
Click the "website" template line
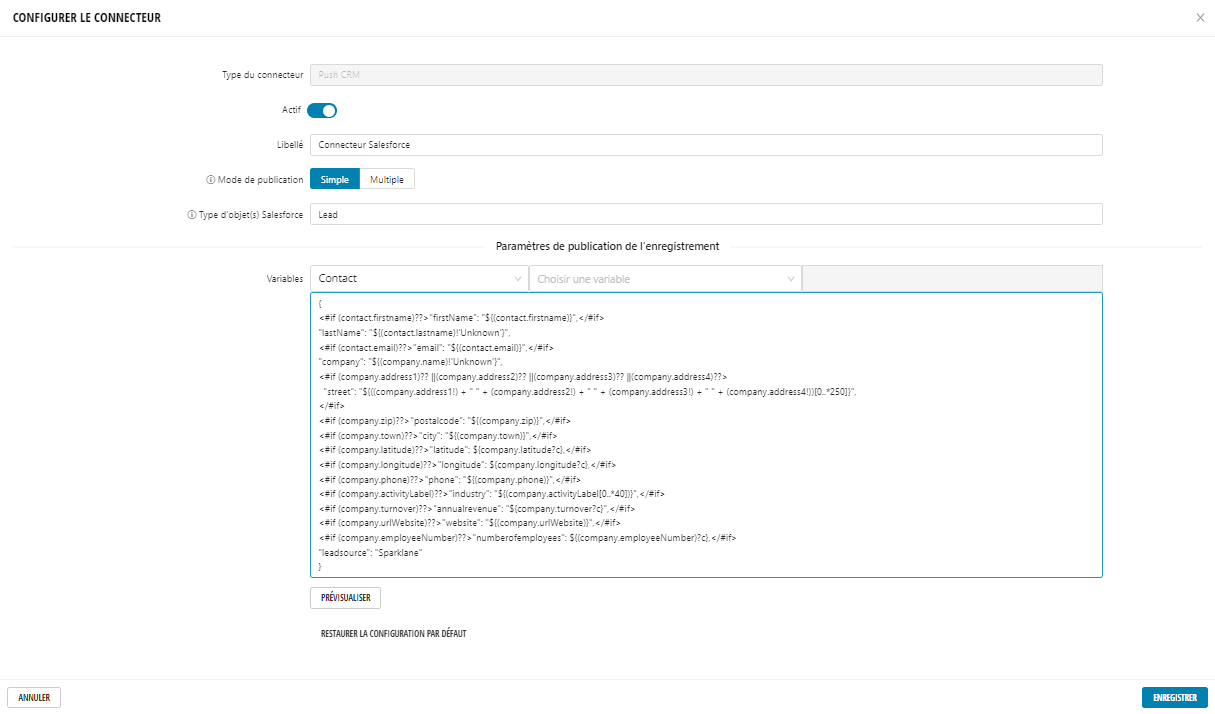tap(469, 523)
